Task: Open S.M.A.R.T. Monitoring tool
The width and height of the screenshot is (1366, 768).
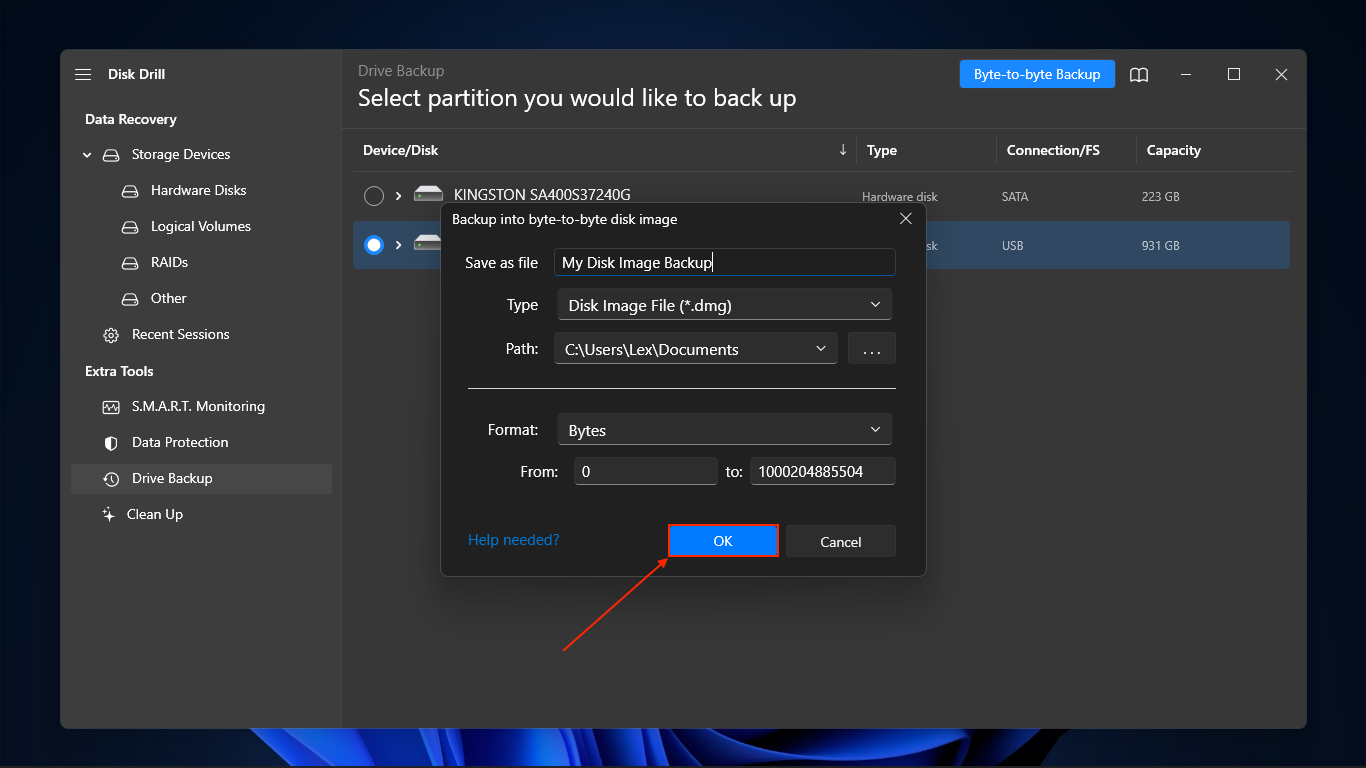Action: [198, 406]
